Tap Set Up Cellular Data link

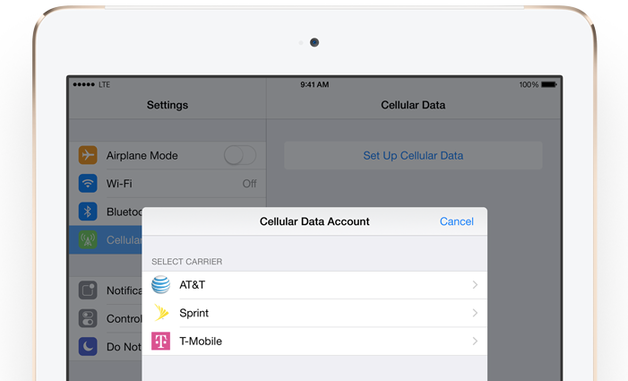[413, 155]
